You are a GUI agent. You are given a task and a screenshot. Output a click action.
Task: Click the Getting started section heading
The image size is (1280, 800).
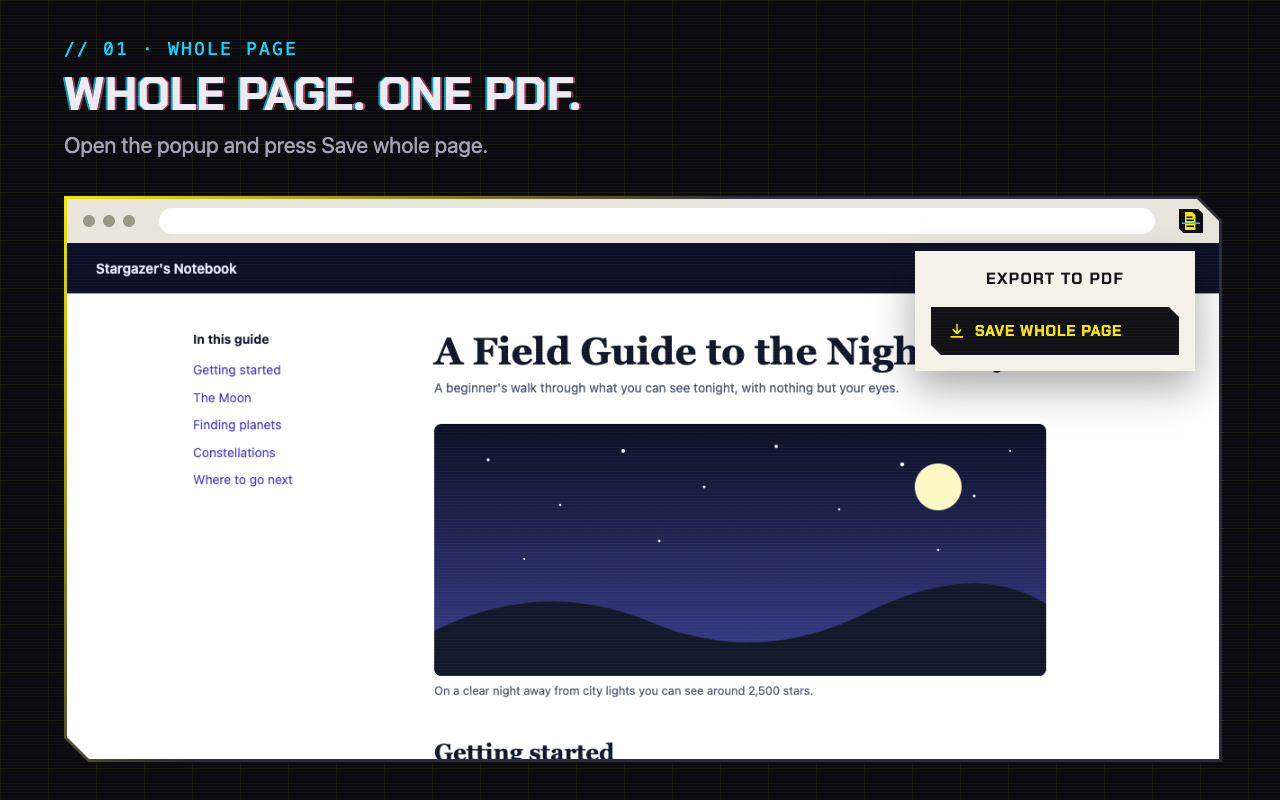point(524,751)
